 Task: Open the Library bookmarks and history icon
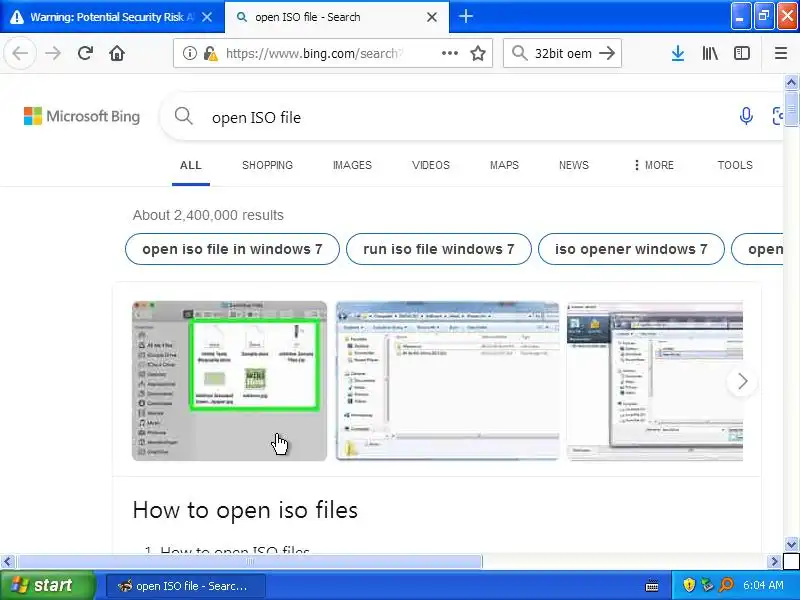(x=710, y=53)
